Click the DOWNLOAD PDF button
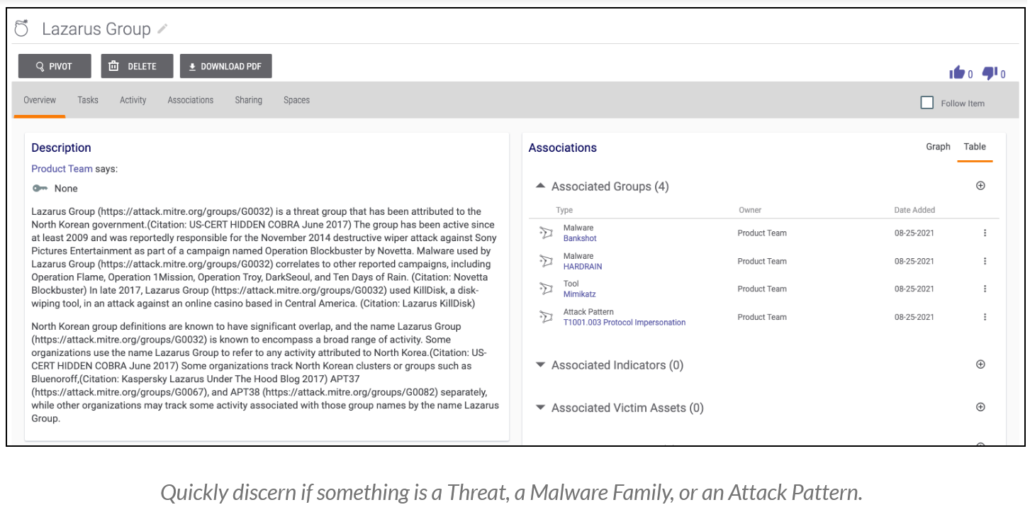 tap(225, 66)
